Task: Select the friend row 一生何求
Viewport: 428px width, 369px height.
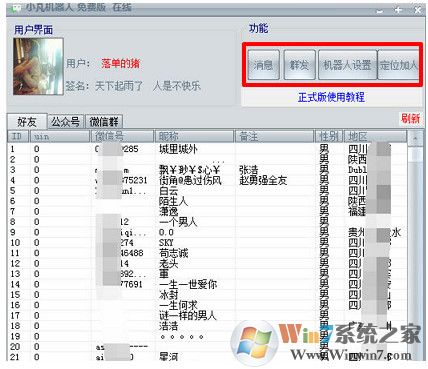Action: [208, 305]
